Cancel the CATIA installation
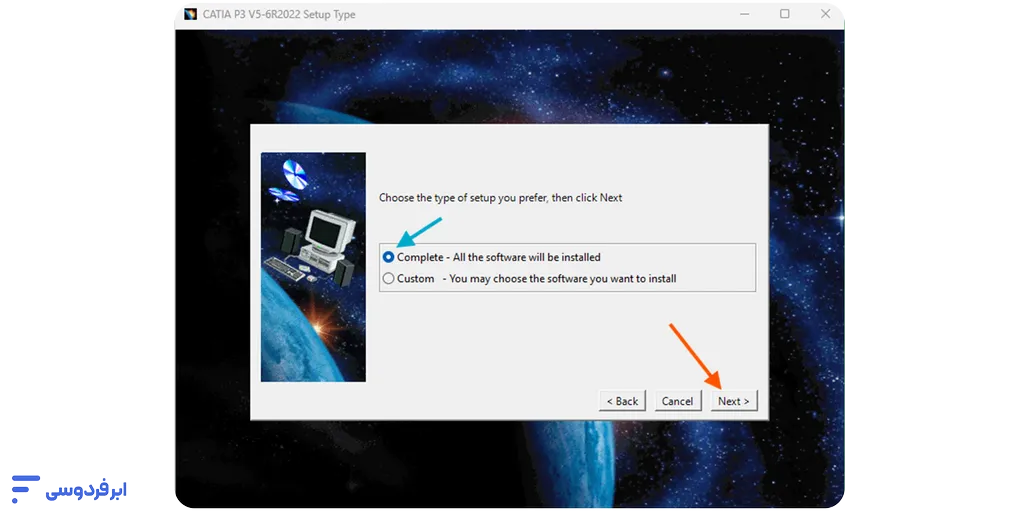The height and width of the screenshot is (515, 1024). (677, 401)
